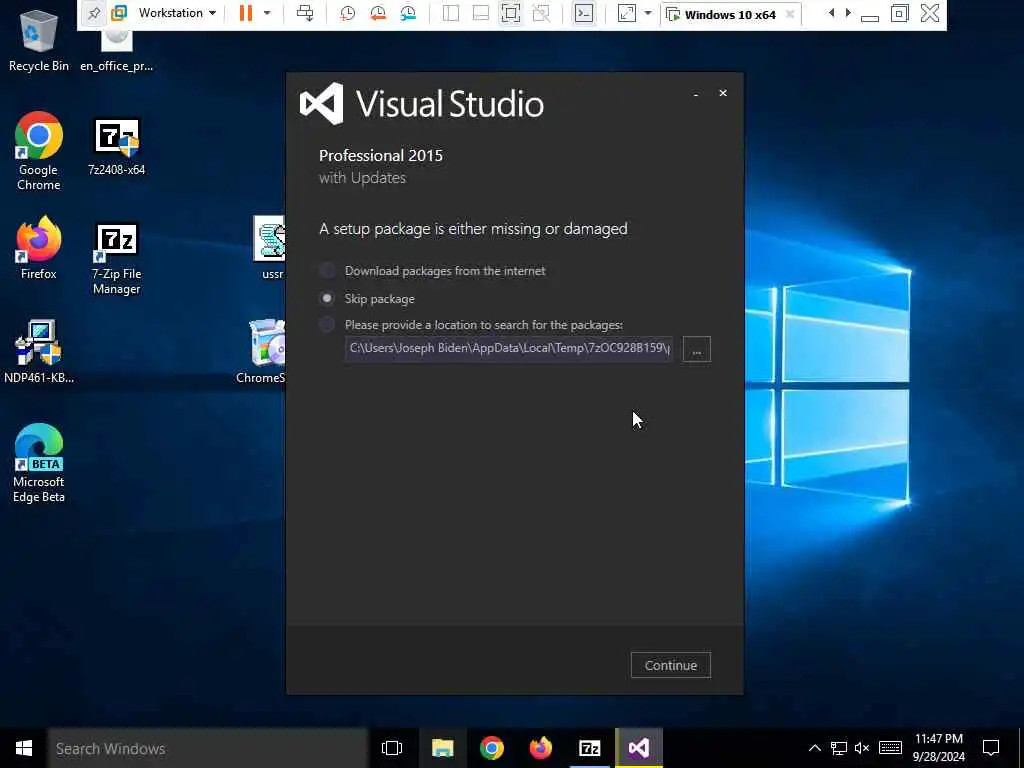Image resolution: width=1024 pixels, height=768 pixels.
Task: Click the Continue button
Action: tap(671, 665)
